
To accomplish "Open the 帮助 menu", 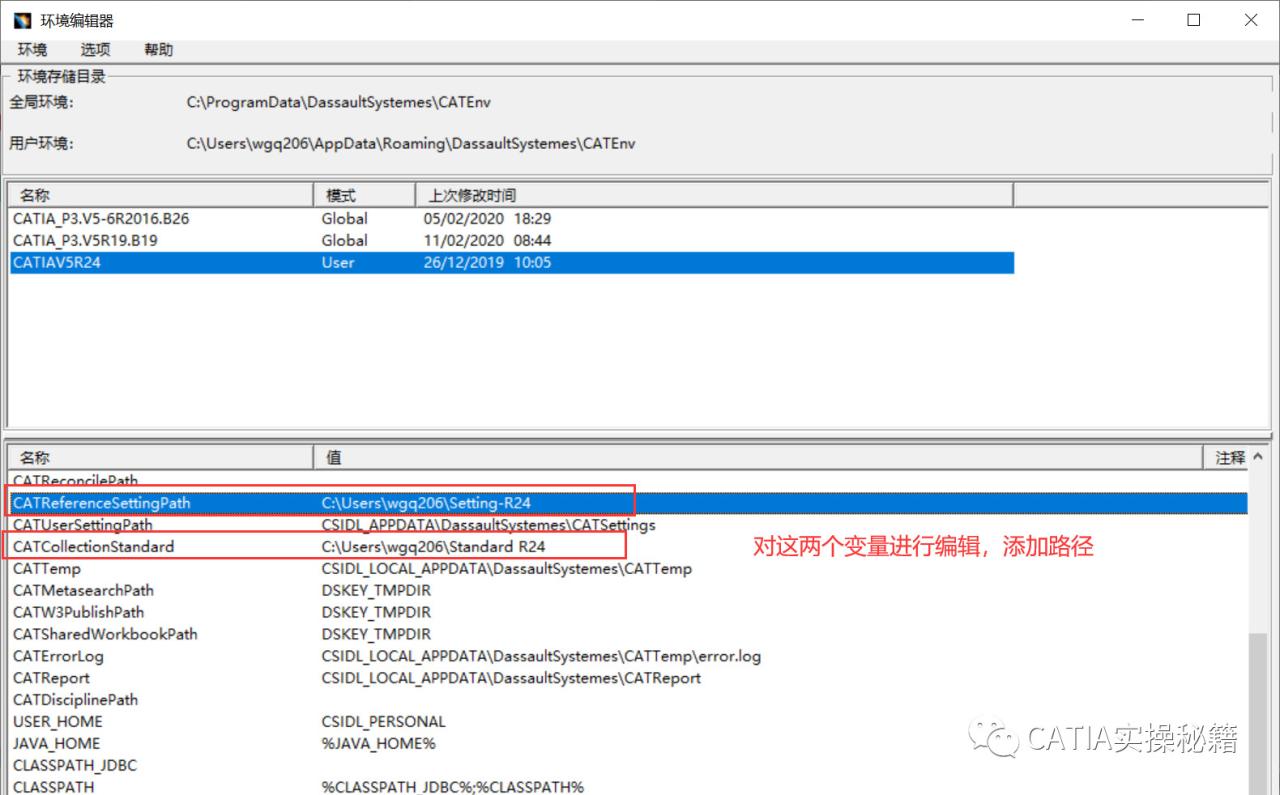I will [x=157, y=49].
